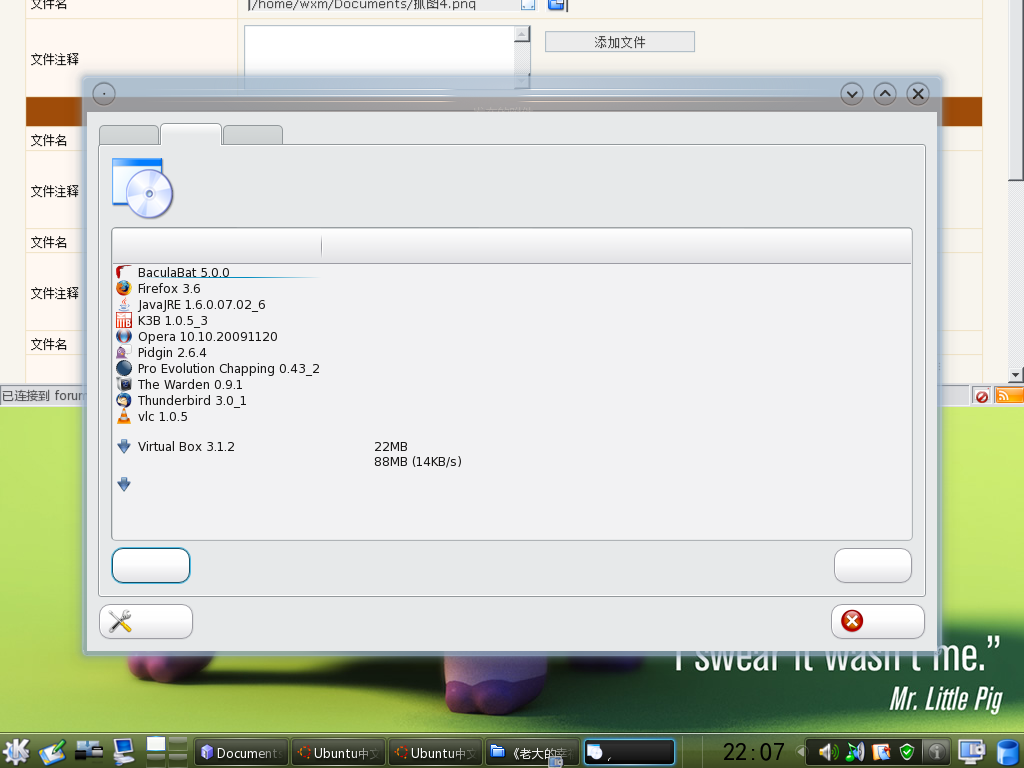The height and width of the screenshot is (768, 1024).
Task: Click the Thunderbird icon in the list
Action: pos(123,400)
